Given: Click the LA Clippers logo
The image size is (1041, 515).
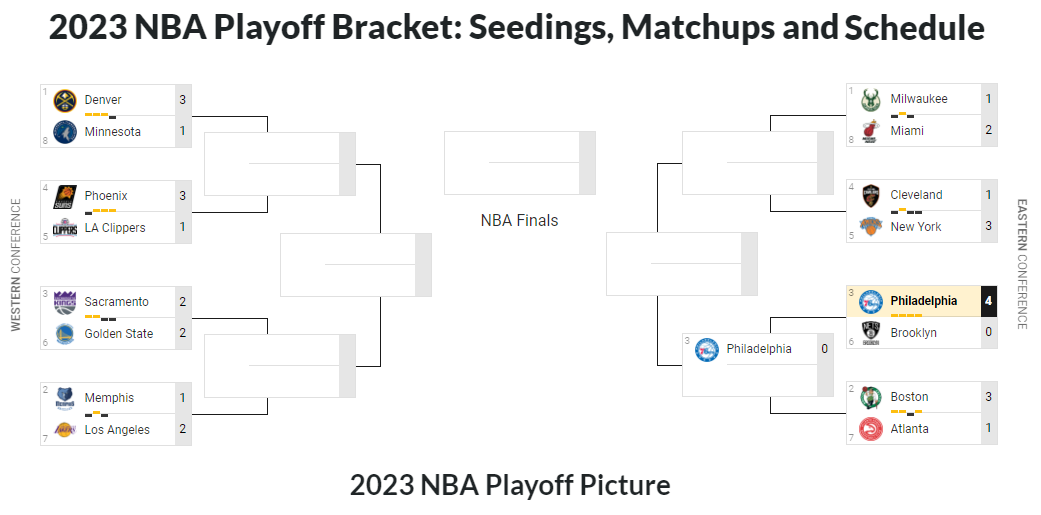Looking at the screenshot, I should [x=65, y=228].
